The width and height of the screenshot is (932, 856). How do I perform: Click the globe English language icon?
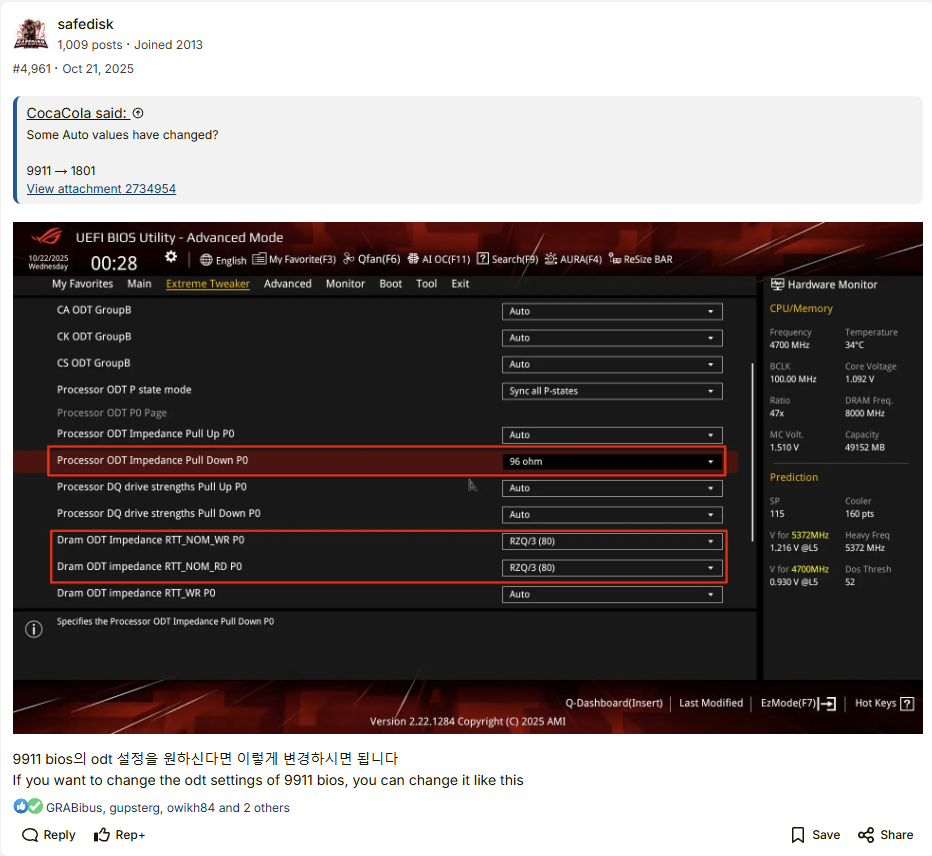(x=206, y=260)
